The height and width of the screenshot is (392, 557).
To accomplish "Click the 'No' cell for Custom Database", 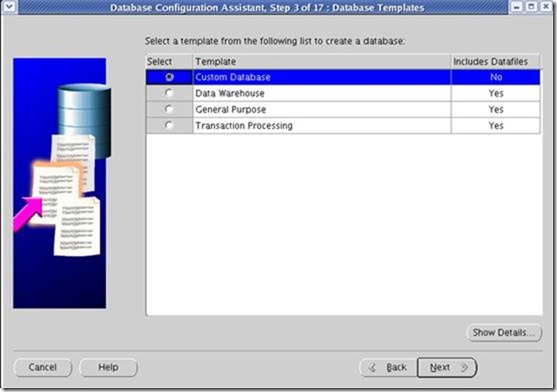I will click(496, 77).
